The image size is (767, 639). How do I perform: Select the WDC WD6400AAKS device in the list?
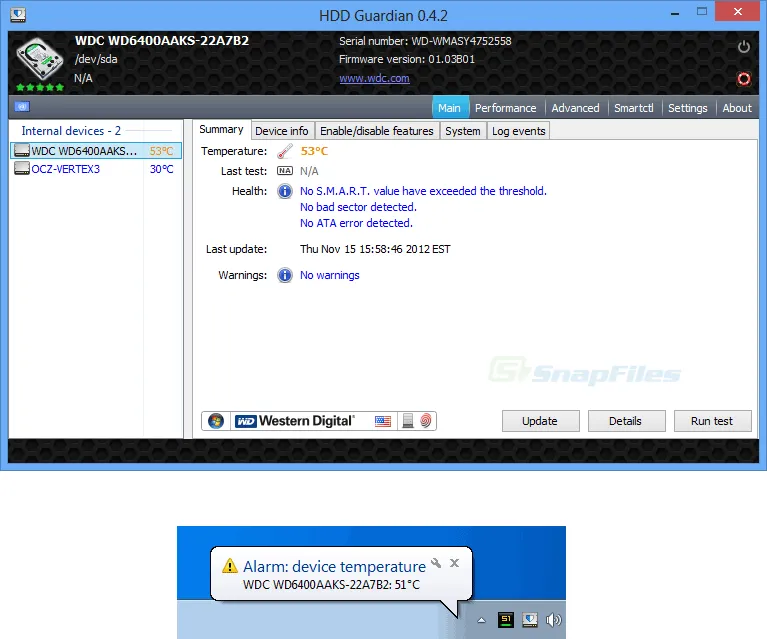84,151
